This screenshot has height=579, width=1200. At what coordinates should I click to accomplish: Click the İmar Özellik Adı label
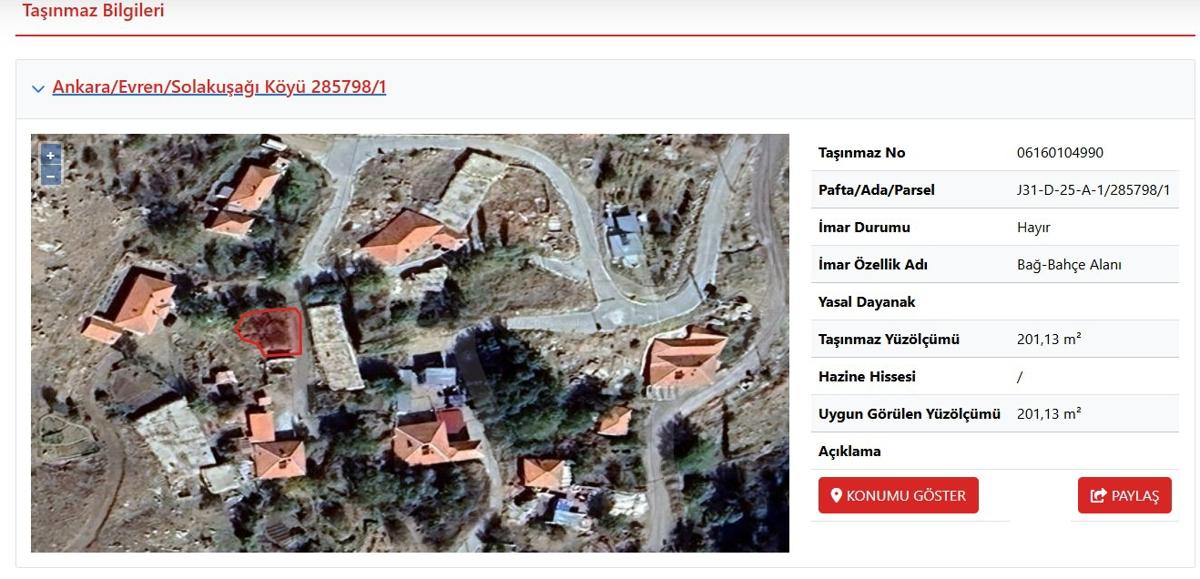click(x=873, y=265)
